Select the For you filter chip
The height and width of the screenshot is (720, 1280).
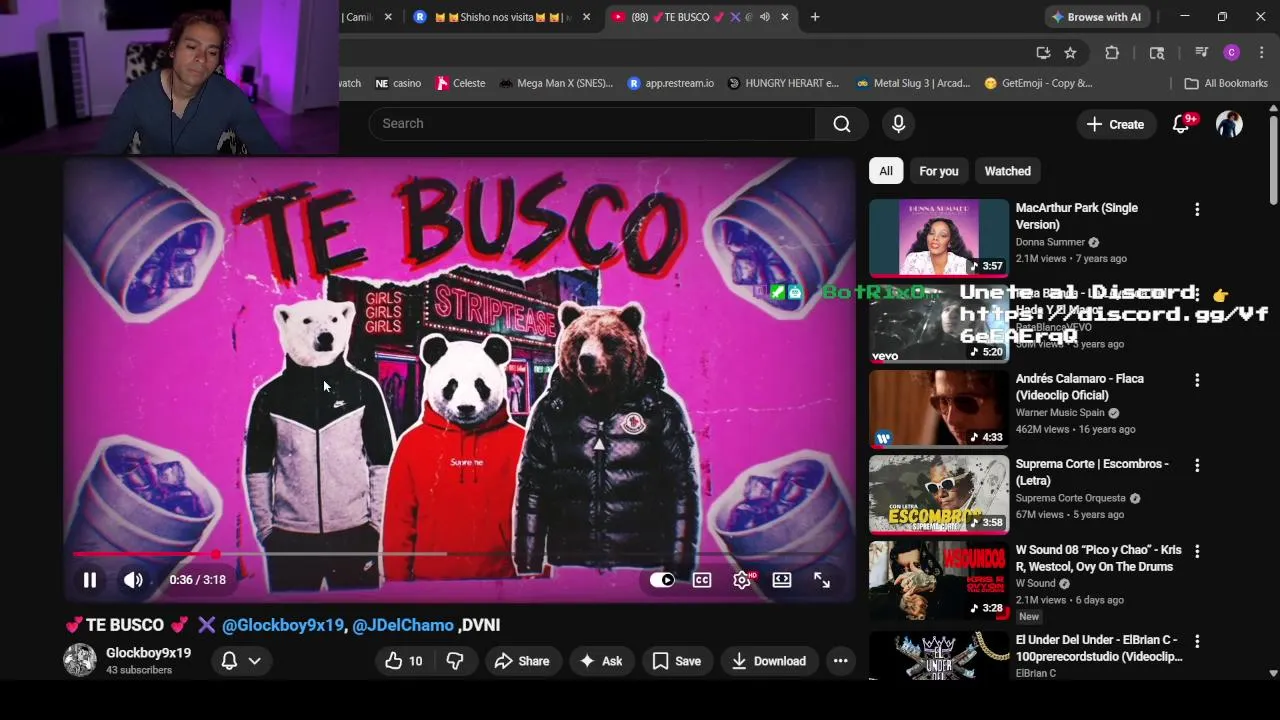[938, 171]
